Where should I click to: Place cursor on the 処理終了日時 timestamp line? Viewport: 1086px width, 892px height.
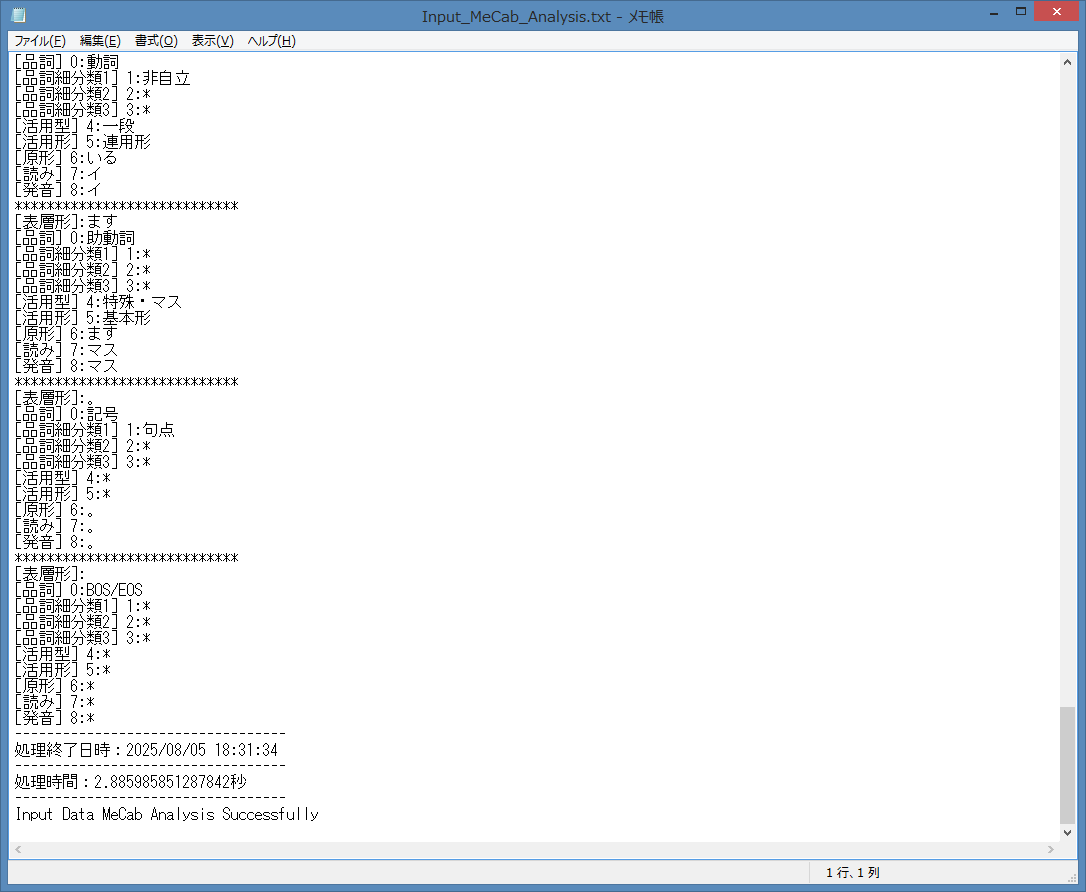(146, 750)
